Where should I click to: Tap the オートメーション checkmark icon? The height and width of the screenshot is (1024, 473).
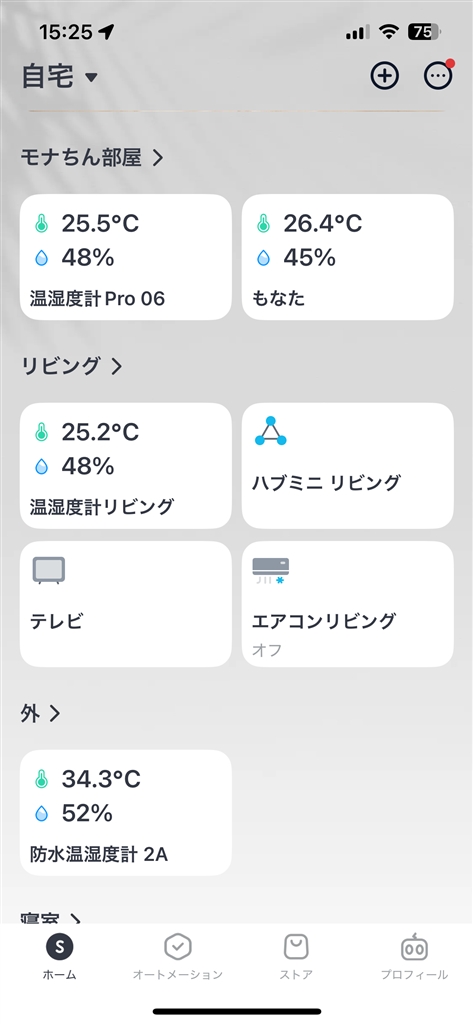coord(177,946)
